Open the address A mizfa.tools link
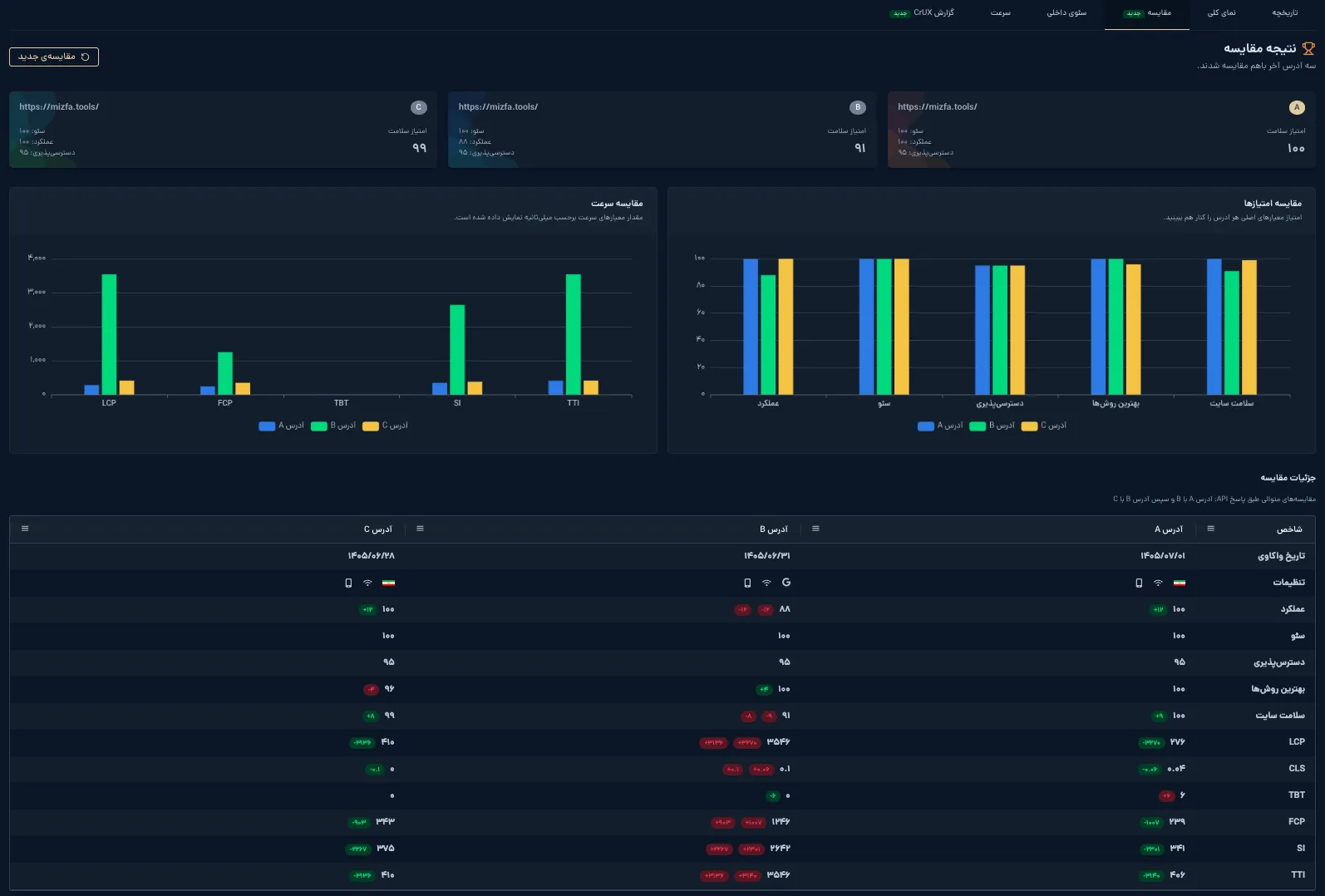The image size is (1325, 896). click(x=937, y=106)
